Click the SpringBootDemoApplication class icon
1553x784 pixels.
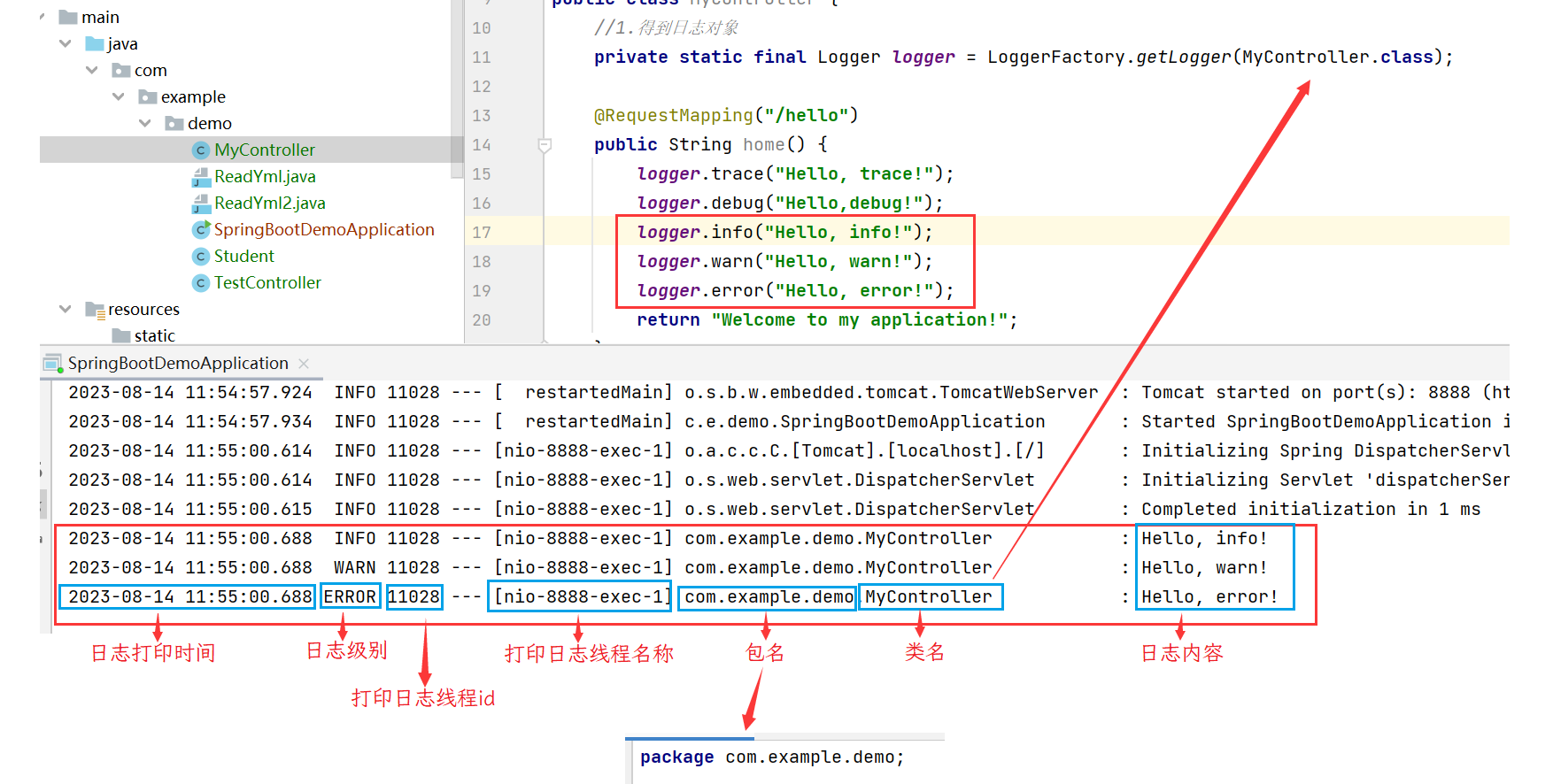(201, 230)
